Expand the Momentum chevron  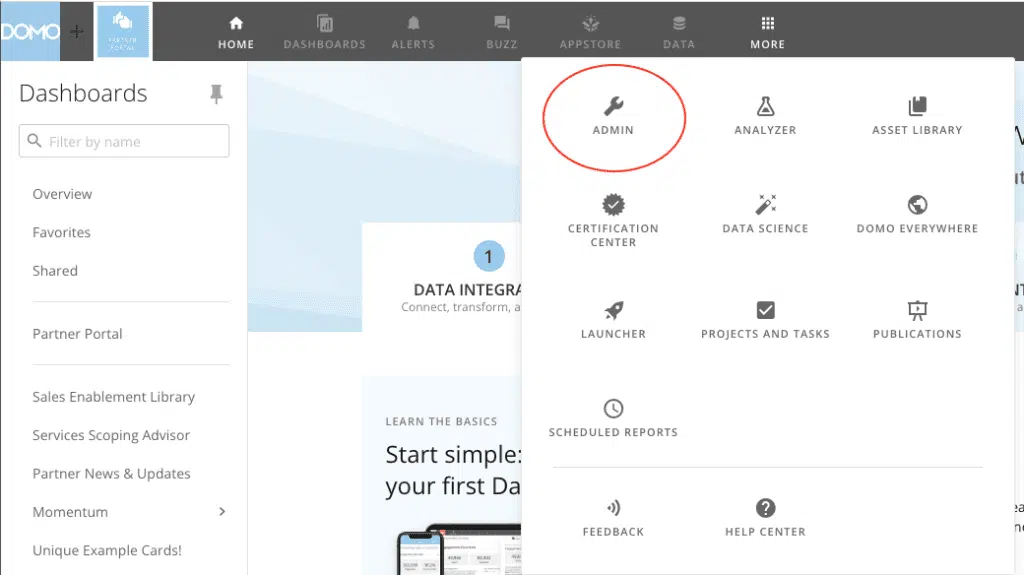[222, 512]
